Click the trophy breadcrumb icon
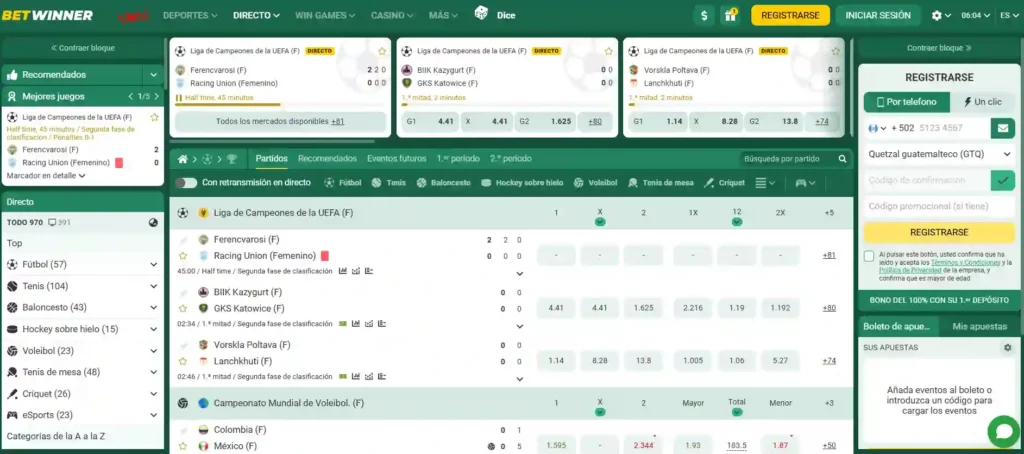 [232, 159]
